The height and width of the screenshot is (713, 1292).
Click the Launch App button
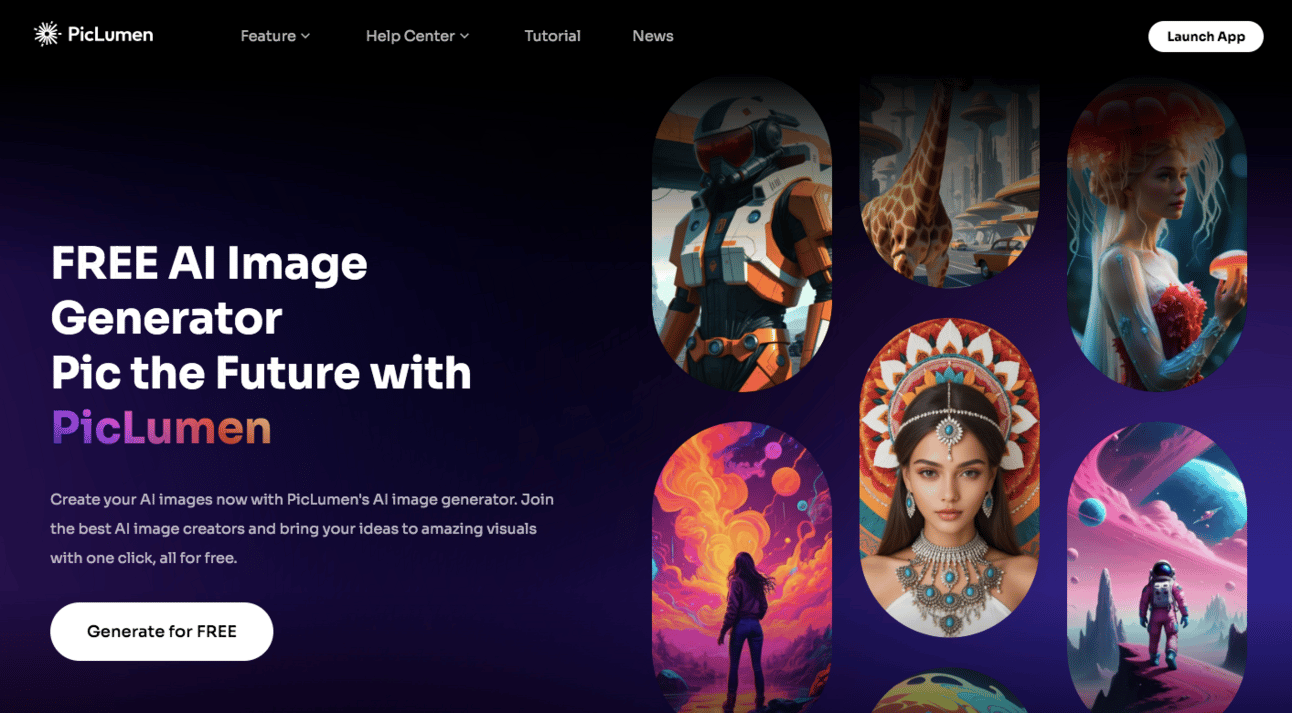(1205, 36)
